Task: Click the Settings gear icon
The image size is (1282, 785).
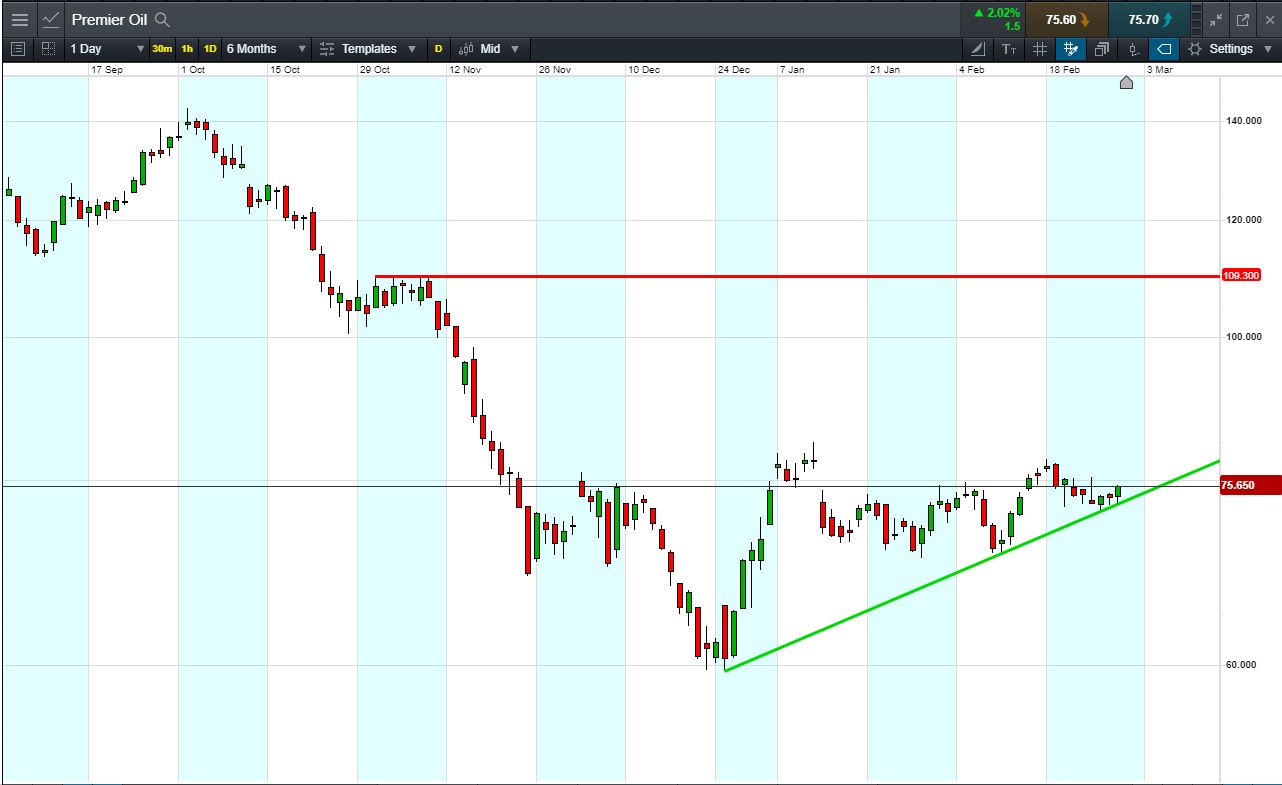Action: click(1195, 48)
